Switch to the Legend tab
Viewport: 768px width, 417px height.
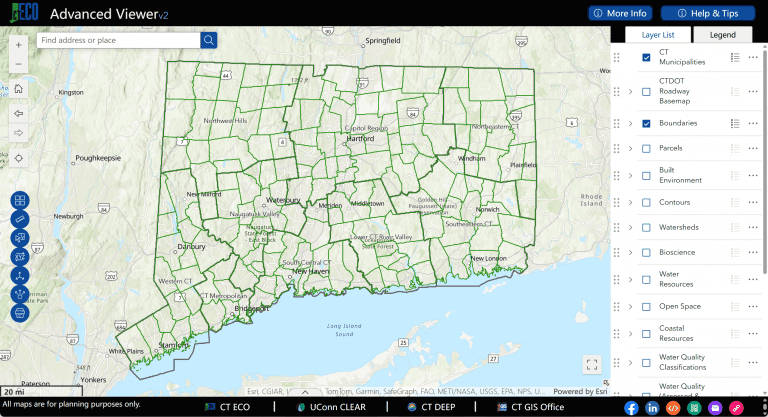click(x=722, y=35)
